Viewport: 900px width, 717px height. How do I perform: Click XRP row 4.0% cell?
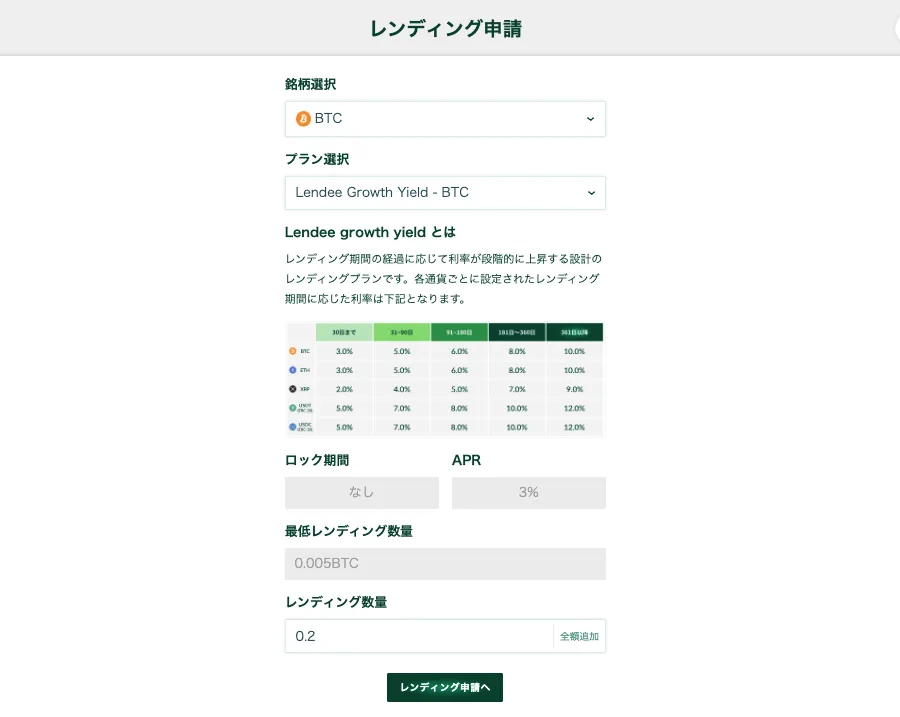pos(402,389)
